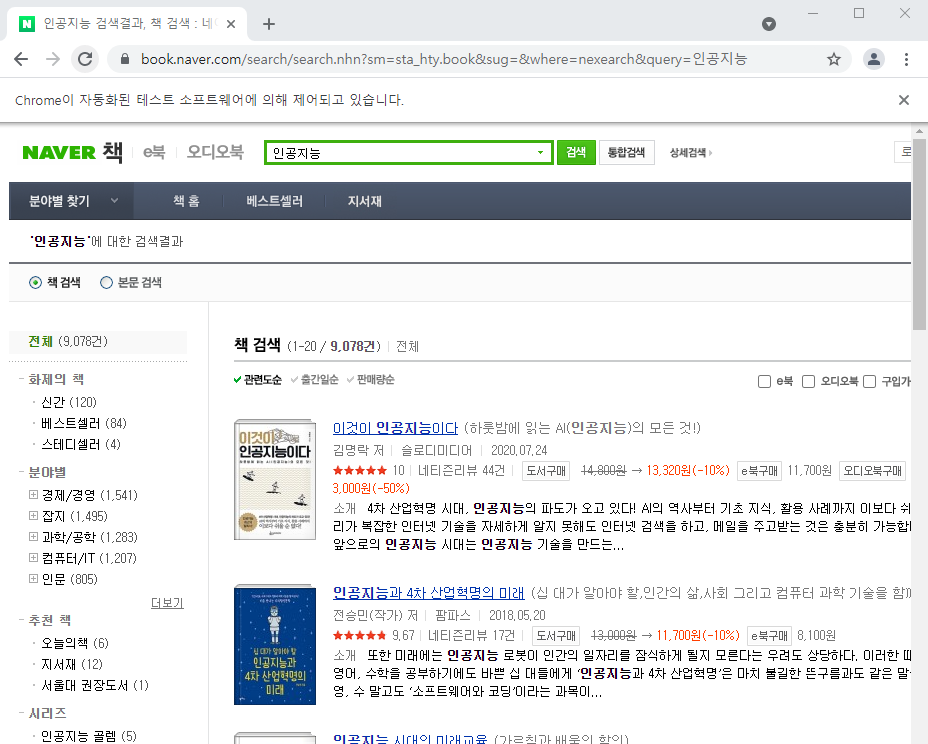This screenshot has width=928, height=744.
Task: Expand the 컴퓨터/IT category
Action: [34, 558]
